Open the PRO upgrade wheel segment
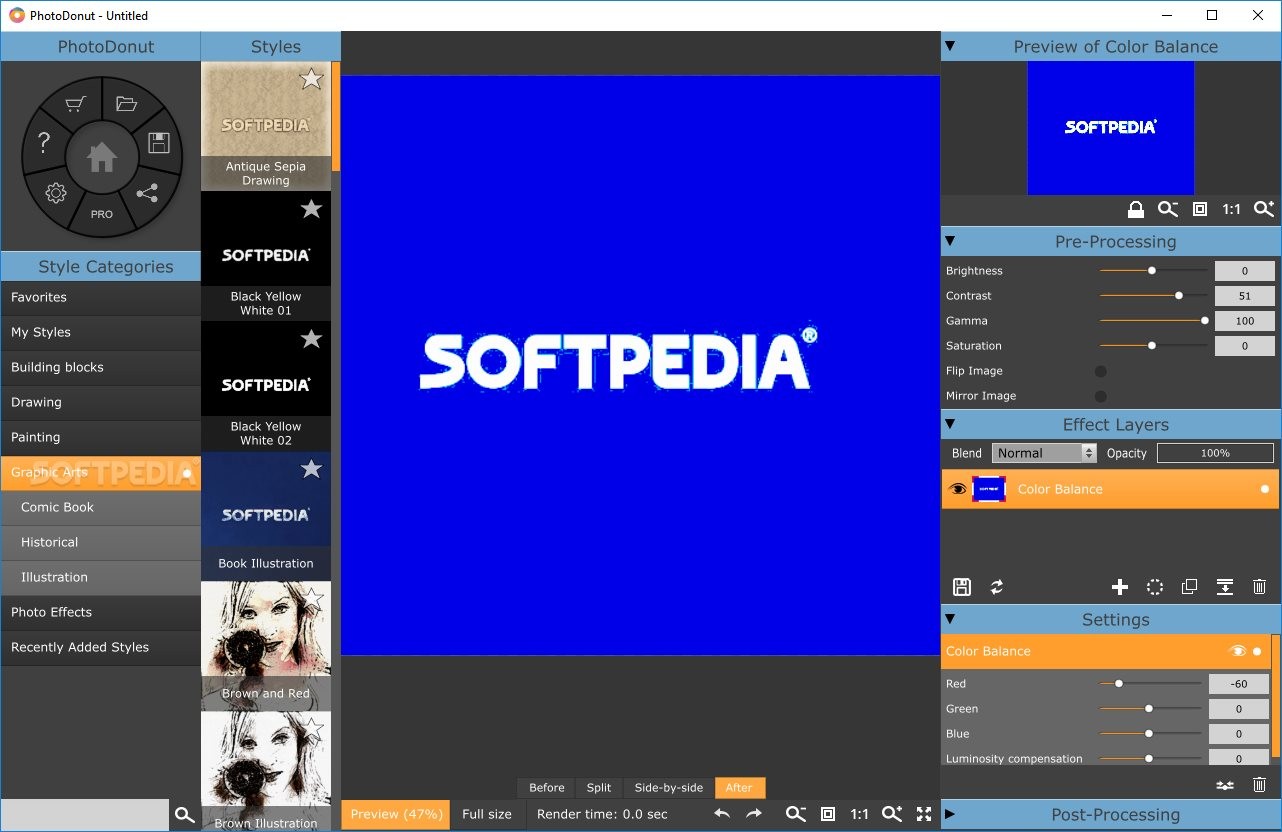This screenshot has height=832, width=1282. point(102,214)
